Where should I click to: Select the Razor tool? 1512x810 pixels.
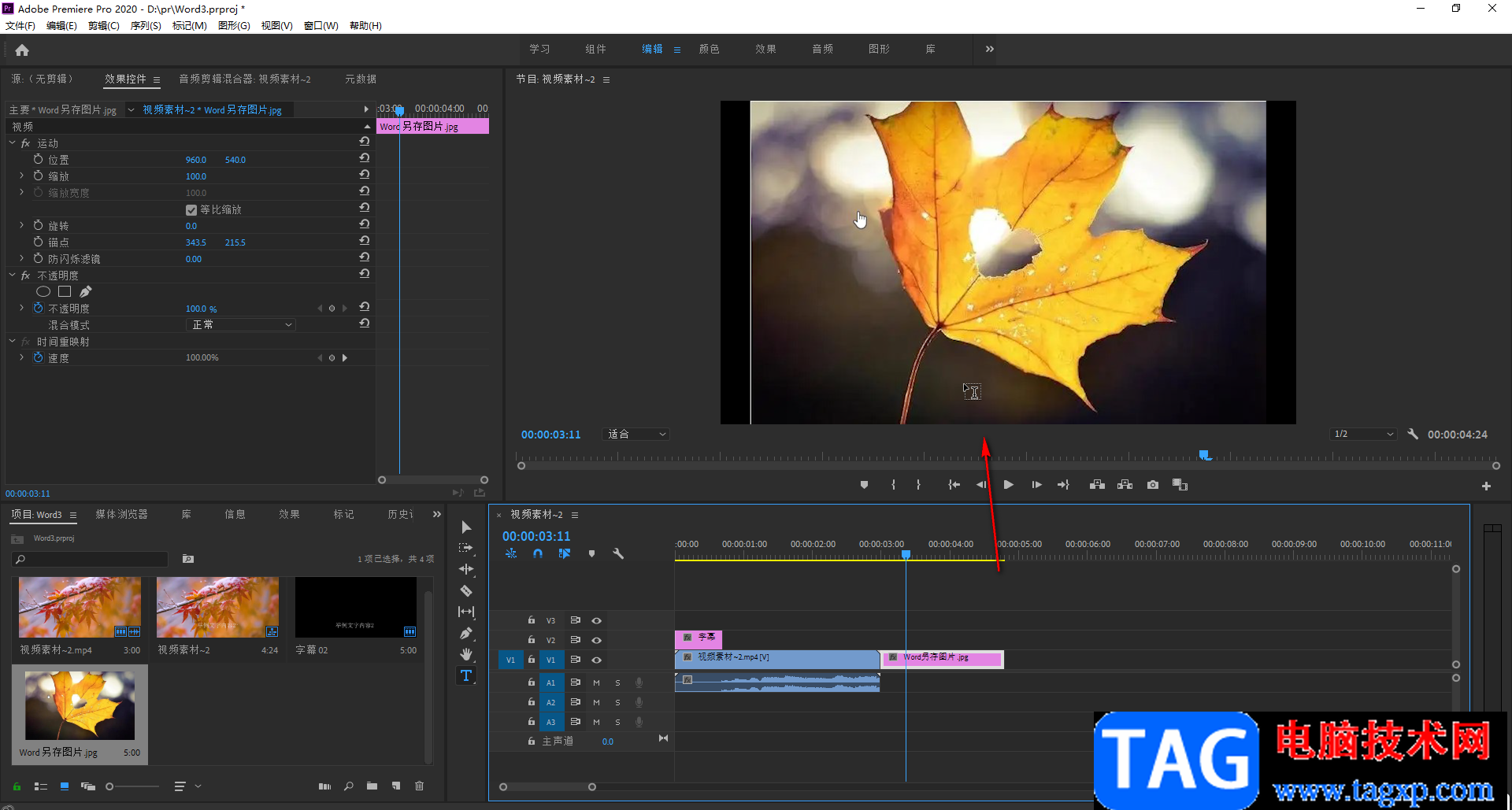click(x=466, y=590)
